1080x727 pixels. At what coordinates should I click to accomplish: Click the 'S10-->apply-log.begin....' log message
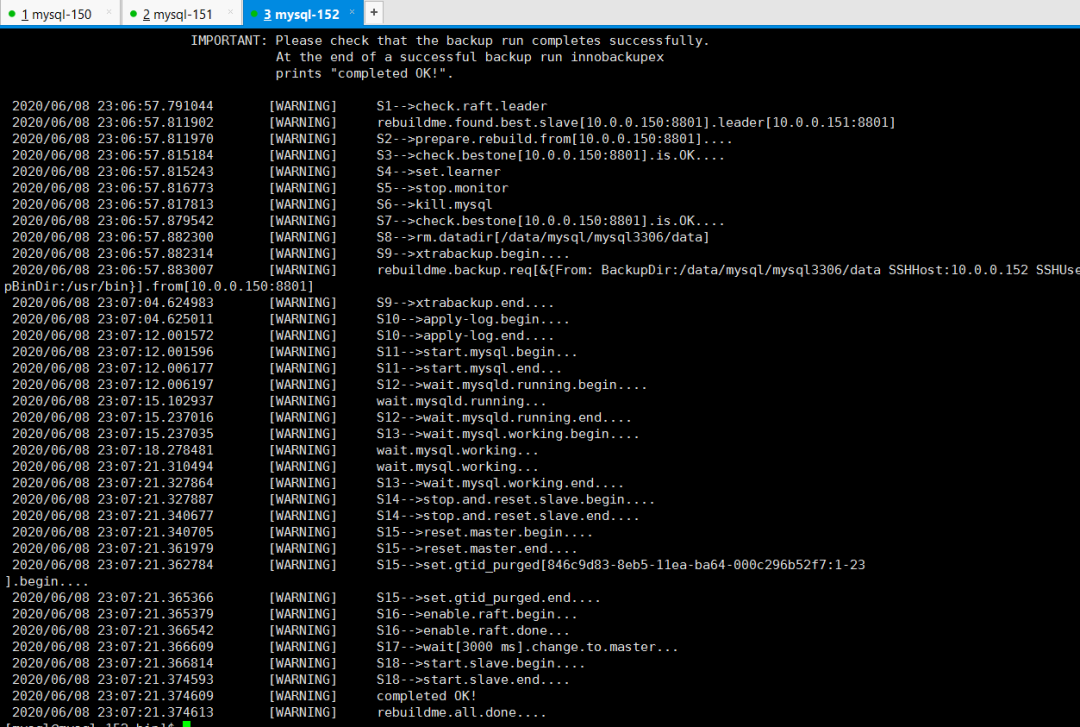coord(472,320)
